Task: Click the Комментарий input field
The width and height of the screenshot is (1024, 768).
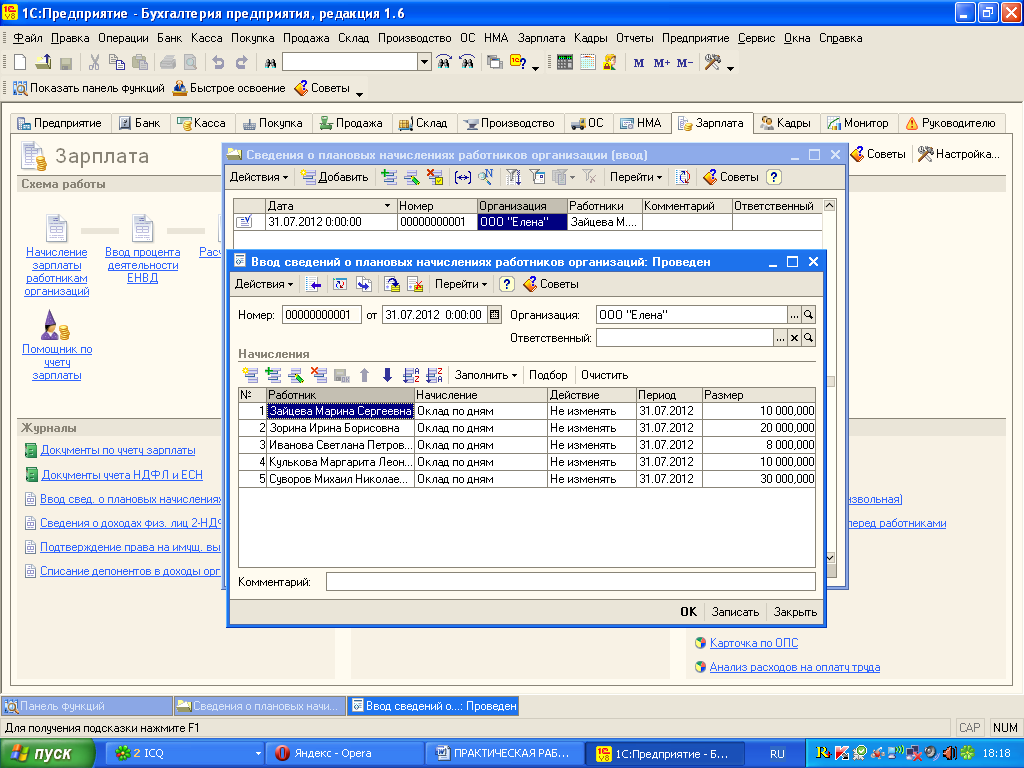Action: (570, 581)
